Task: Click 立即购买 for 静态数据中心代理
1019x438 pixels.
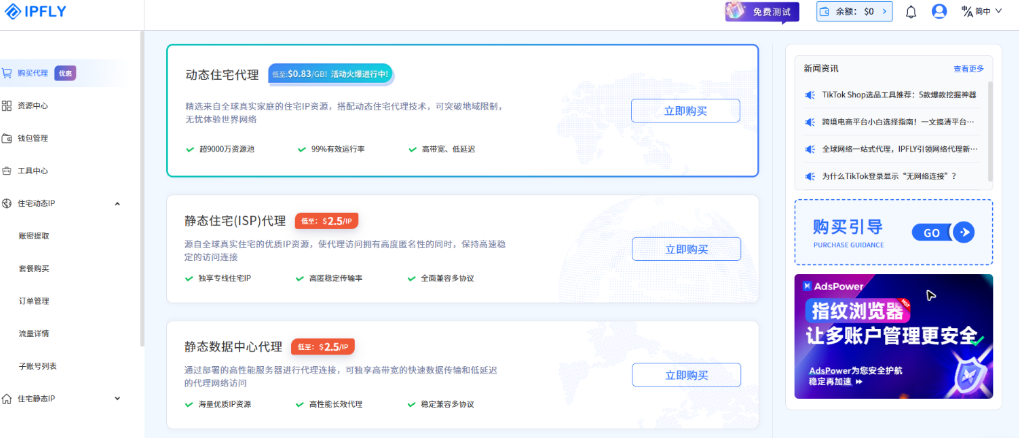Action: pyautogui.click(x=686, y=375)
